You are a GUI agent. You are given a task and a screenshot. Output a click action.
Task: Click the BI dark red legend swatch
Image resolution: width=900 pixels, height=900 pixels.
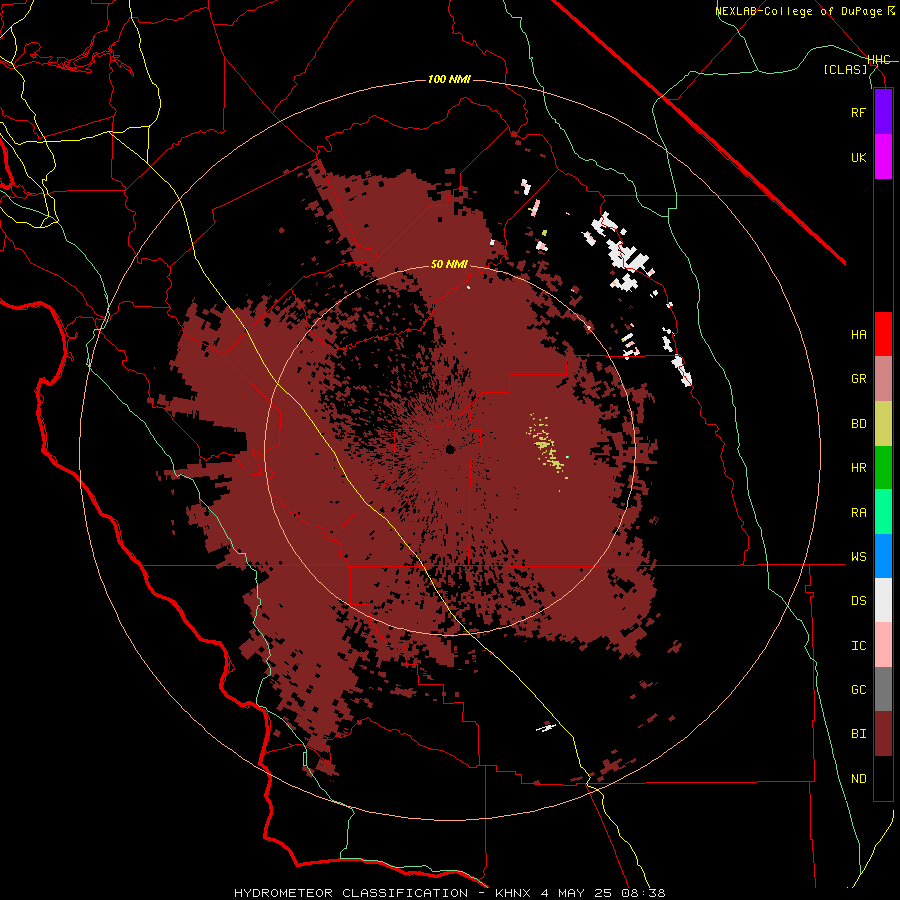883,734
